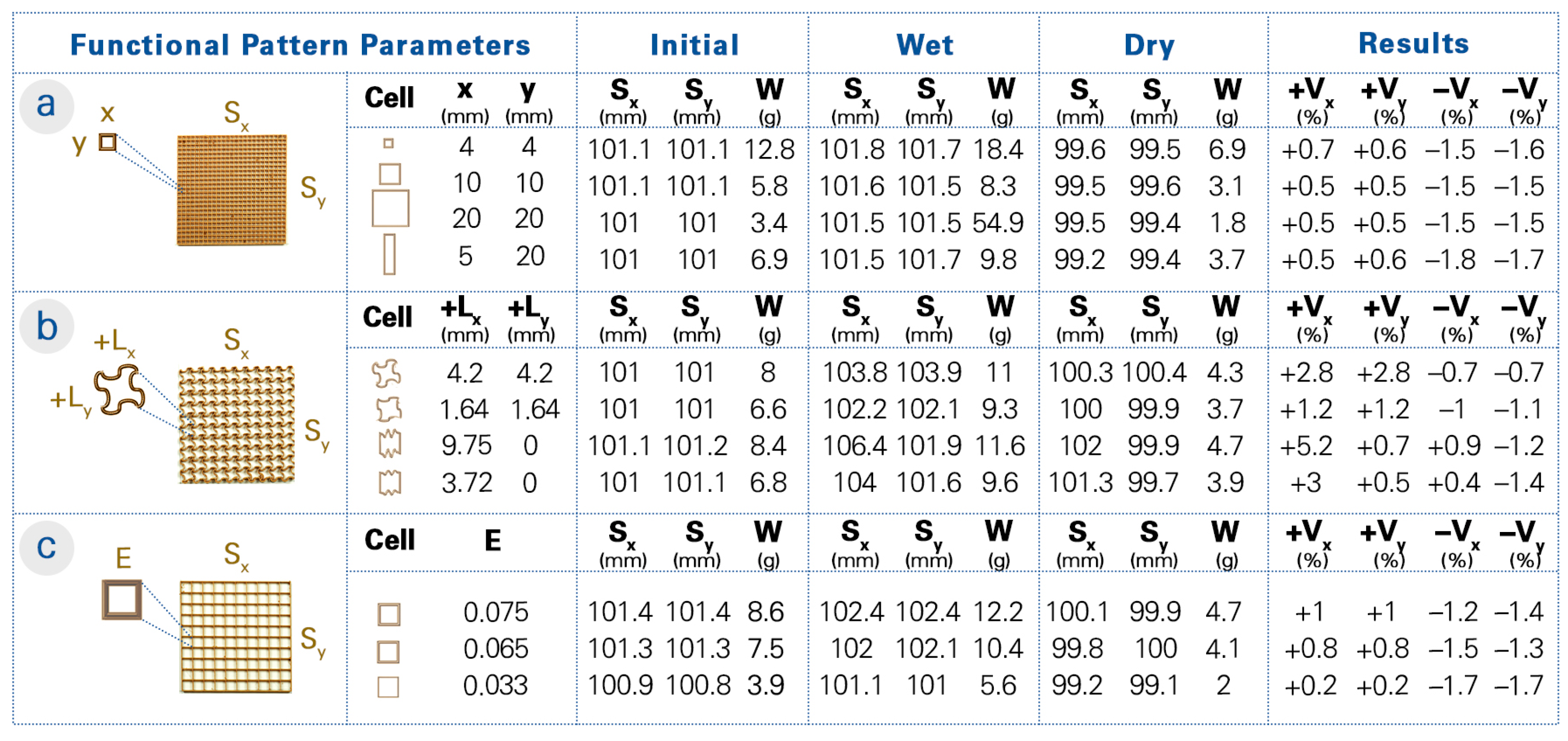The image size is (1568, 741).
Task: Click the Wet column group header
Action: click(924, 44)
